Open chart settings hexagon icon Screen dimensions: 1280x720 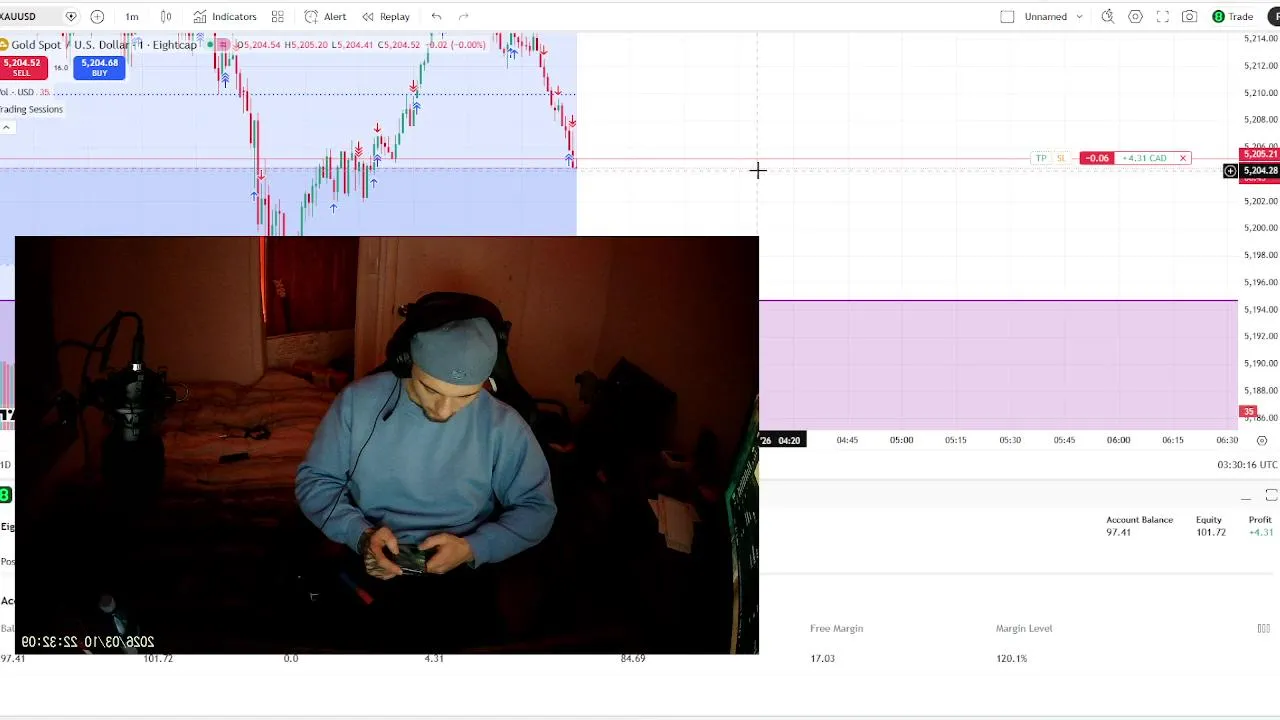(x=1135, y=16)
